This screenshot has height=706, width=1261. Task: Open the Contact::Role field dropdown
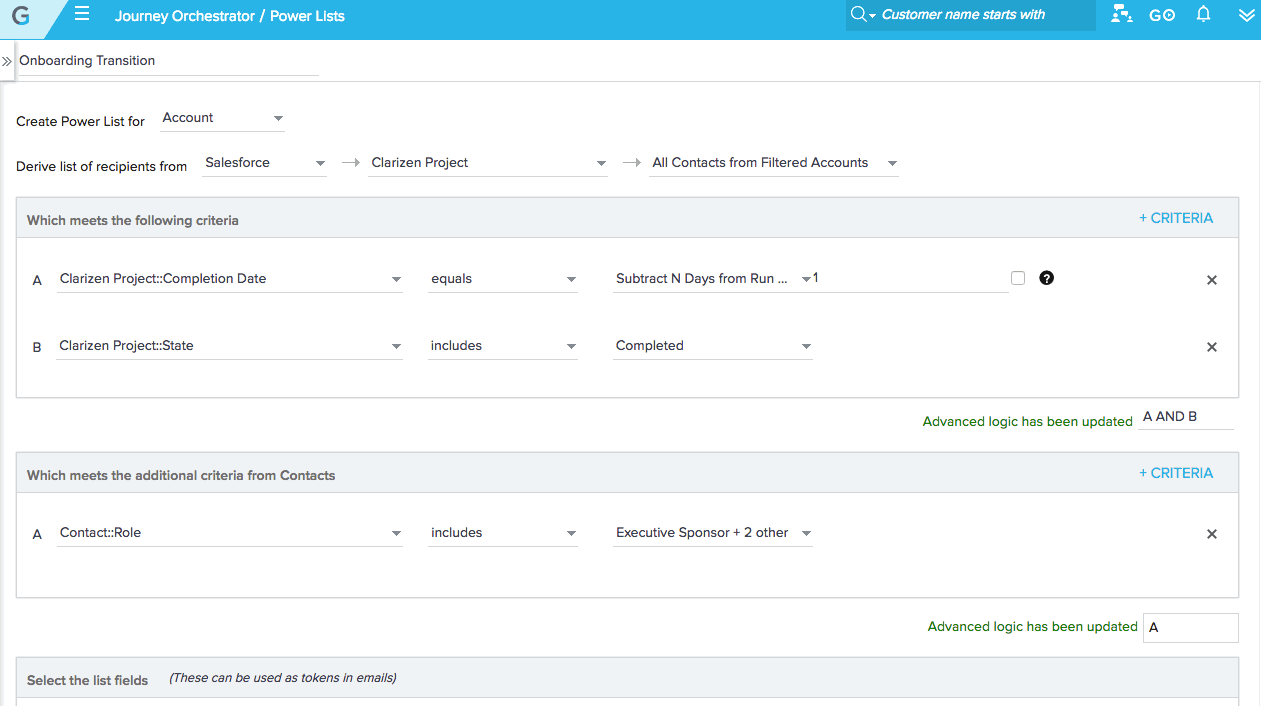230,533
